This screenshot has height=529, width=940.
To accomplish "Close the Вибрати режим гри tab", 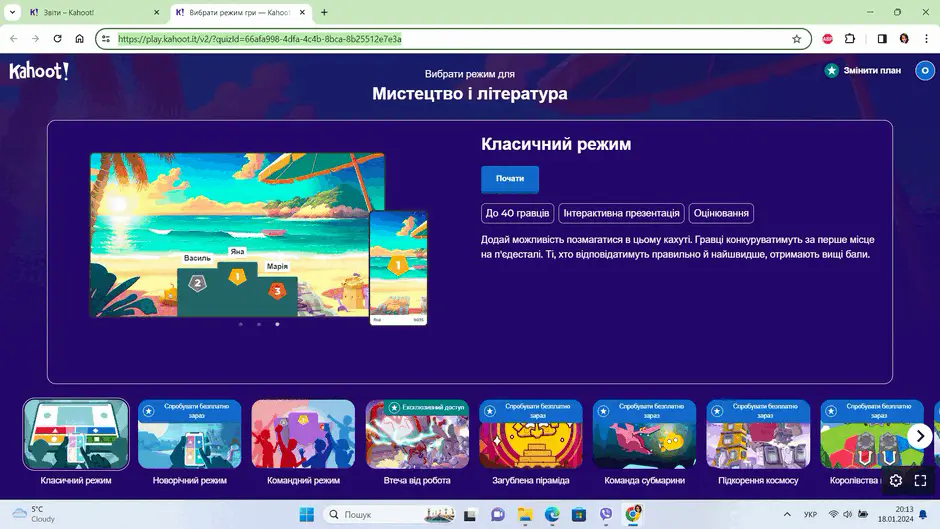I will pyautogui.click(x=302, y=12).
